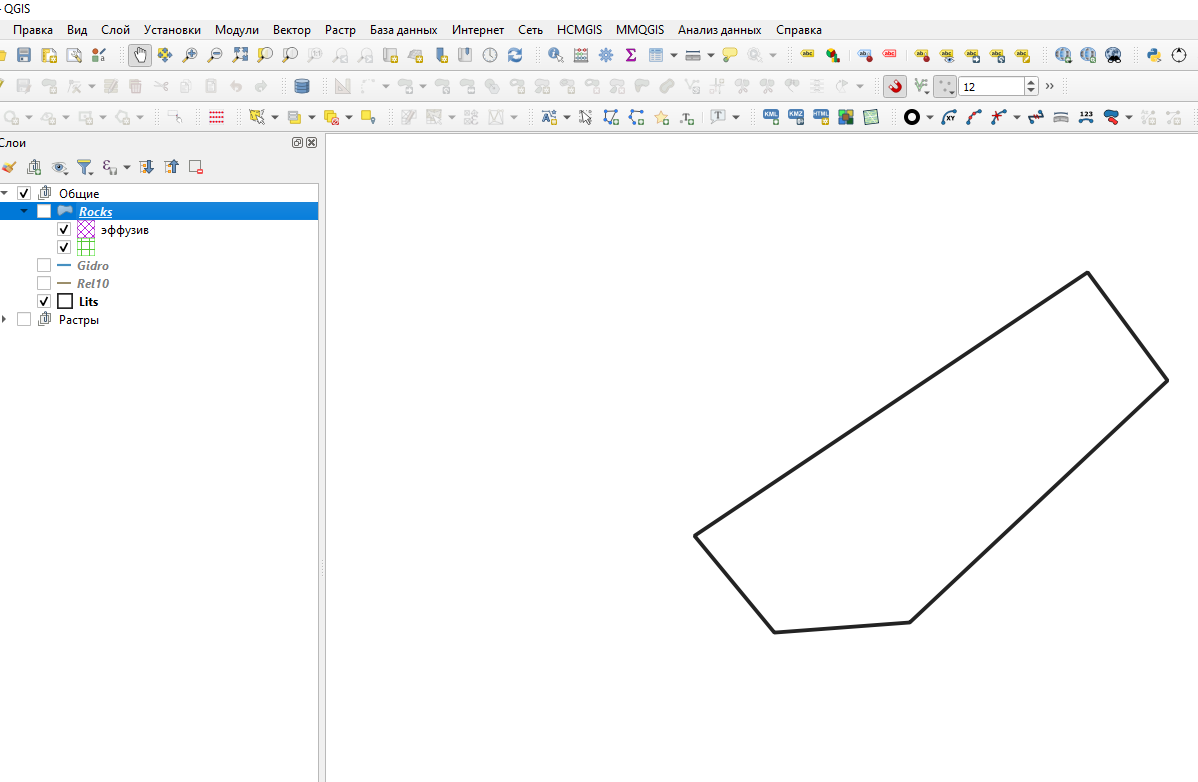Open the Правка menu
The height and width of the screenshot is (782, 1198).
(x=33, y=30)
